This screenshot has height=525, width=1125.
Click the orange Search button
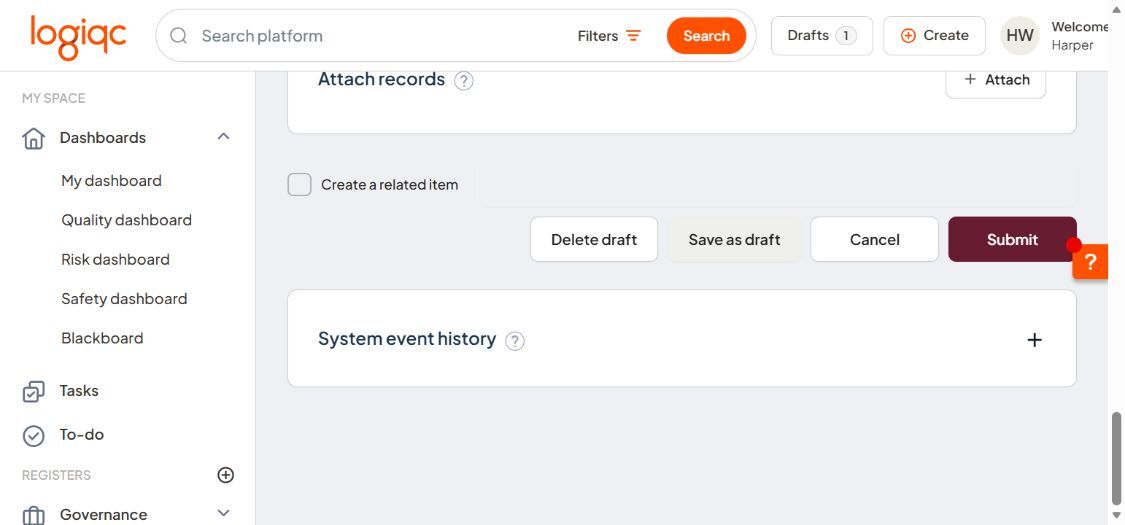click(706, 36)
